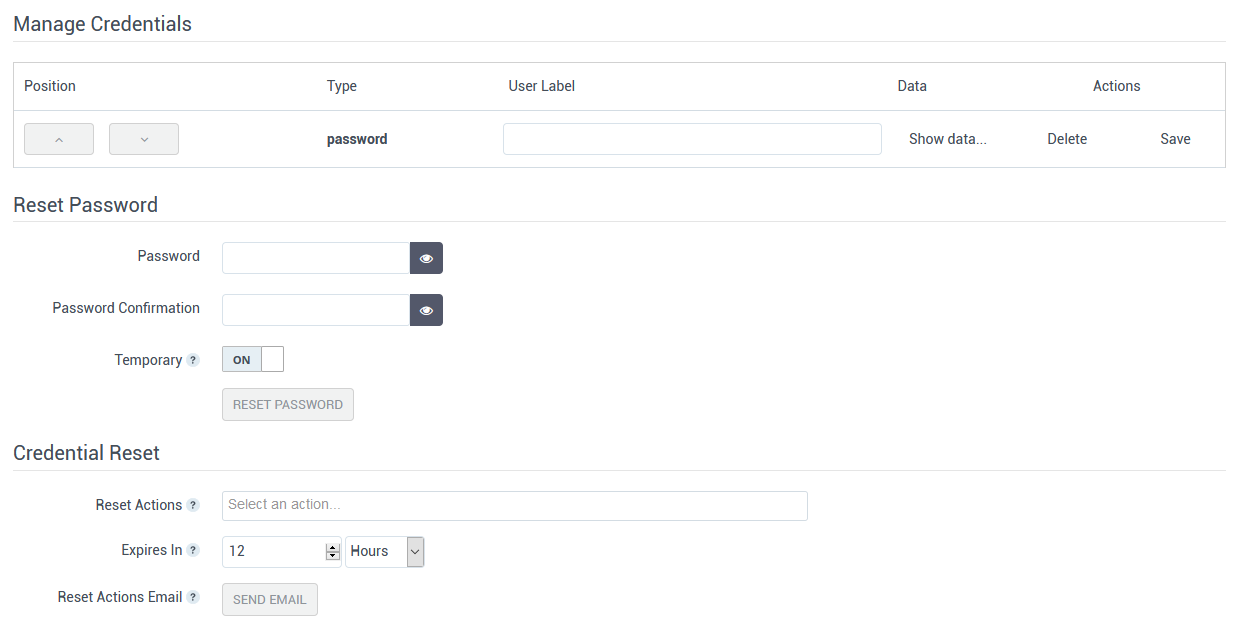Delete the password credential

tap(1067, 139)
